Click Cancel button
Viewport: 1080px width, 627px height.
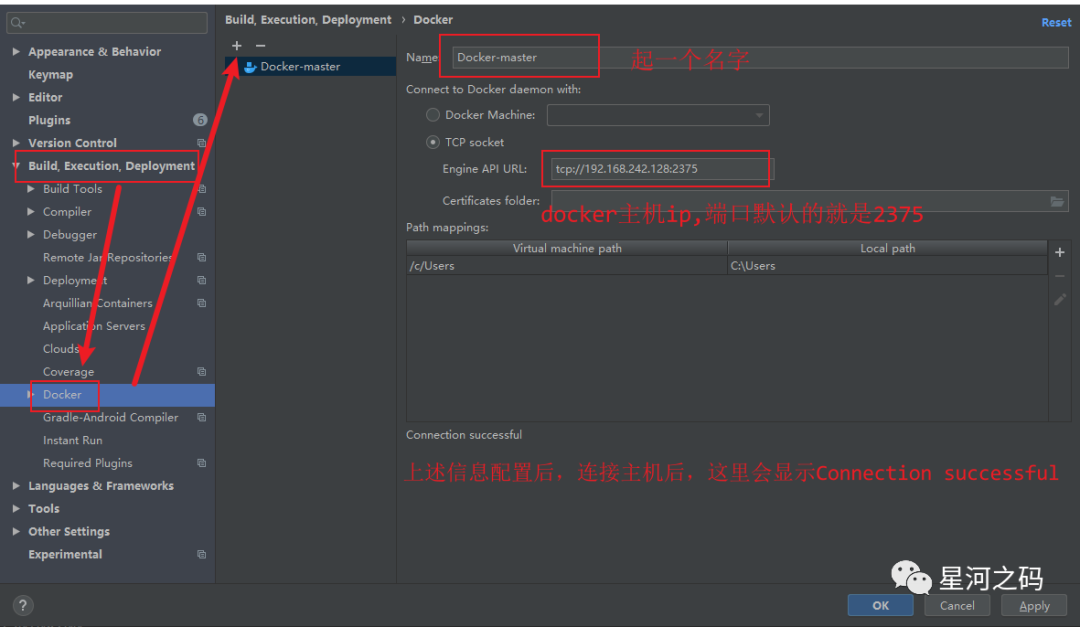tap(957, 606)
